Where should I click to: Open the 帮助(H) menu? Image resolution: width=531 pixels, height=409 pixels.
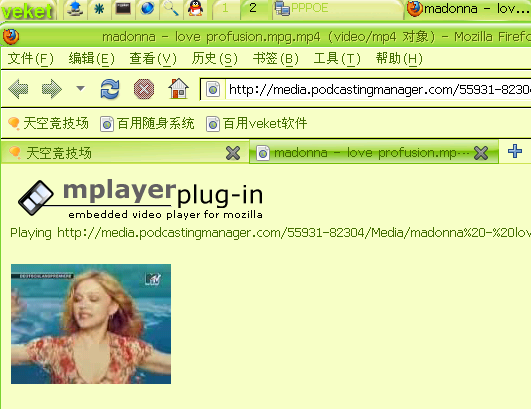[x=399, y=59]
